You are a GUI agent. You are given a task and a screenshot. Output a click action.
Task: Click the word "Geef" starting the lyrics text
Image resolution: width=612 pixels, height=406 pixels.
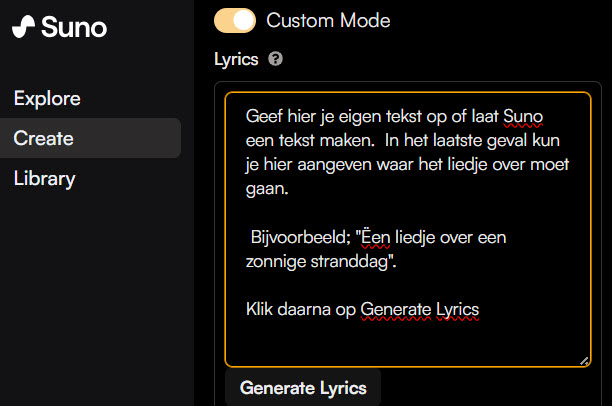(x=264, y=118)
